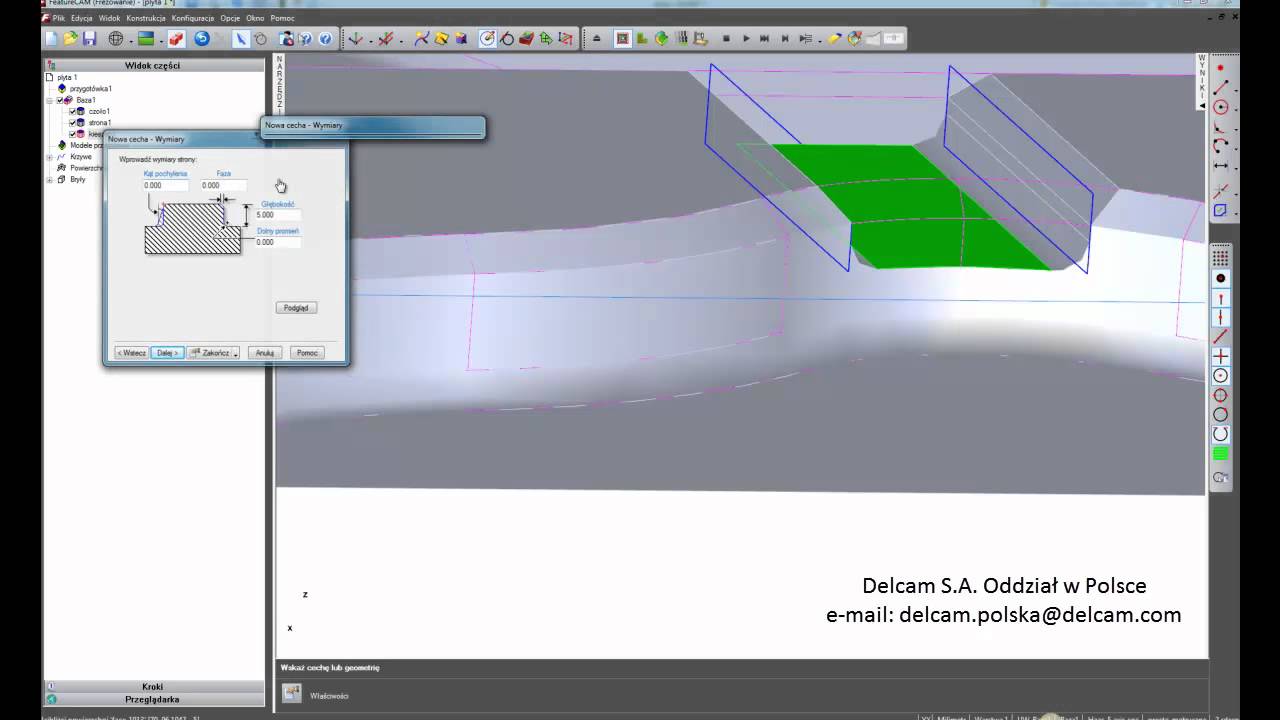
Task: Open the Okno menu
Action: (x=255, y=18)
